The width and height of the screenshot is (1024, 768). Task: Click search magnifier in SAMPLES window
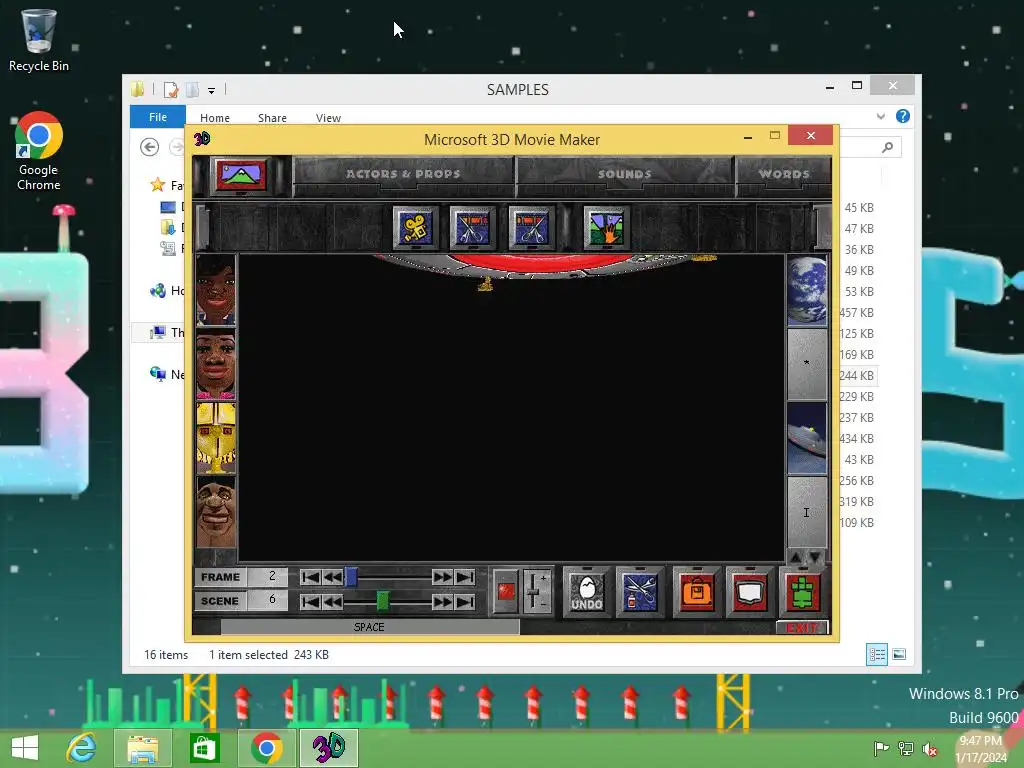point(887,147)
